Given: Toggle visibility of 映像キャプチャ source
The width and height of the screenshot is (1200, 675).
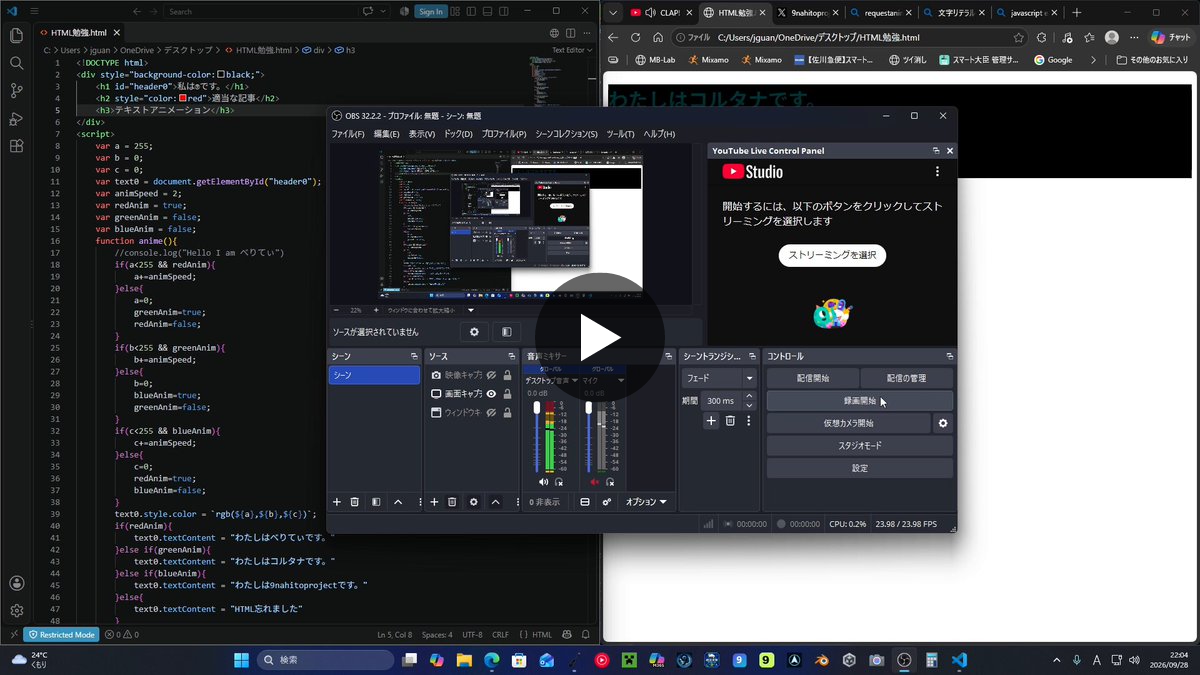Looking at the screenshot, I should click(491, 375).
